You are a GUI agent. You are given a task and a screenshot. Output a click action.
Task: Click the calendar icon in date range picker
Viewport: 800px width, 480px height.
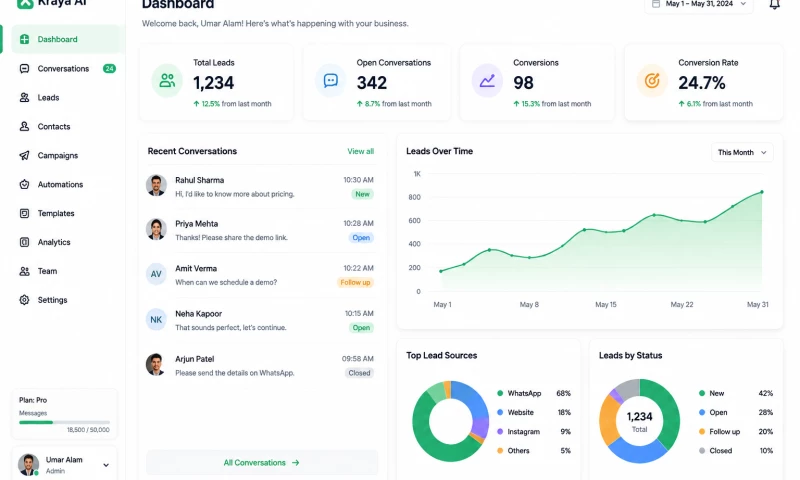coord(656,4)
